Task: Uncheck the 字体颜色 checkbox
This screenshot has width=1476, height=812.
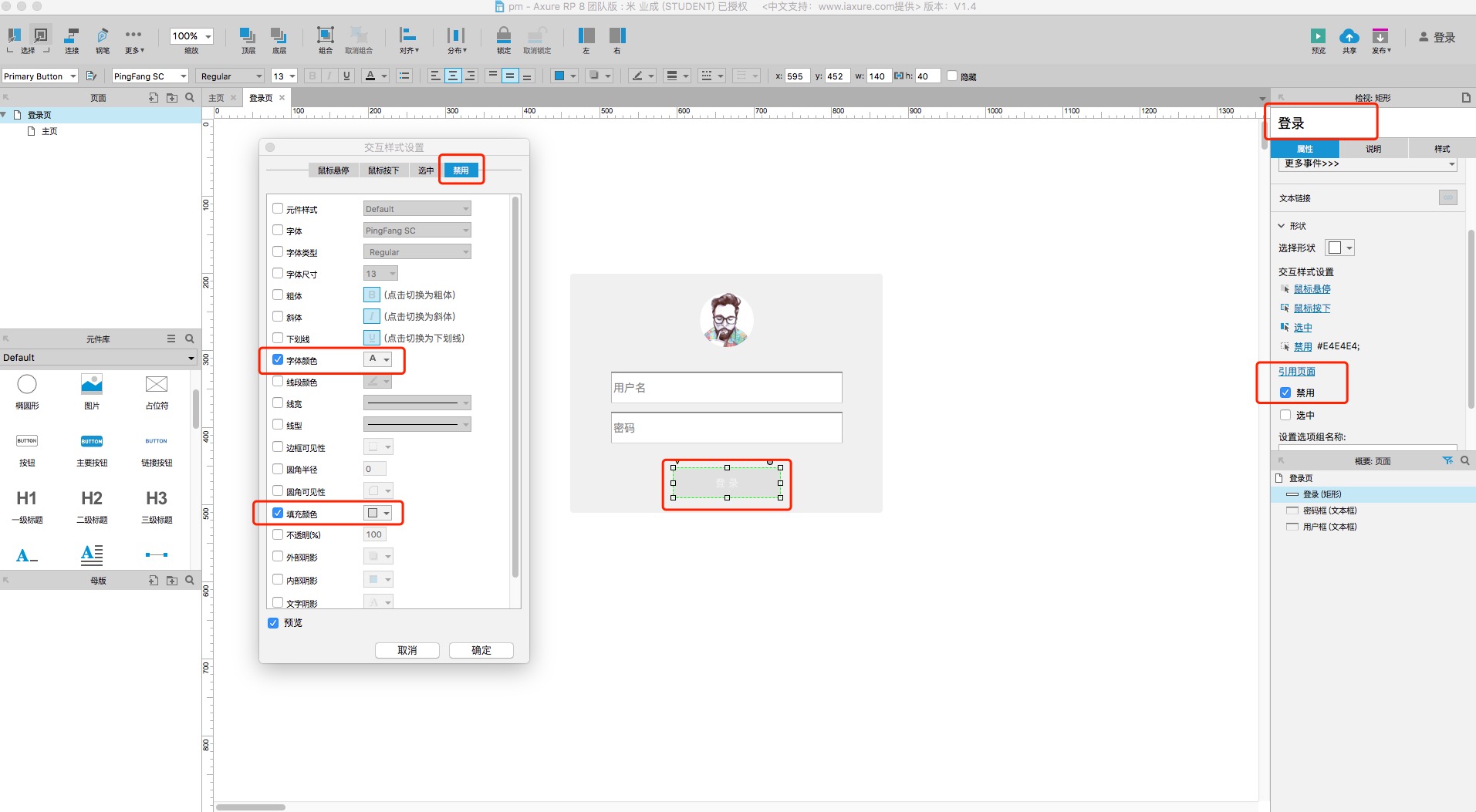Action: click(278, 359)
